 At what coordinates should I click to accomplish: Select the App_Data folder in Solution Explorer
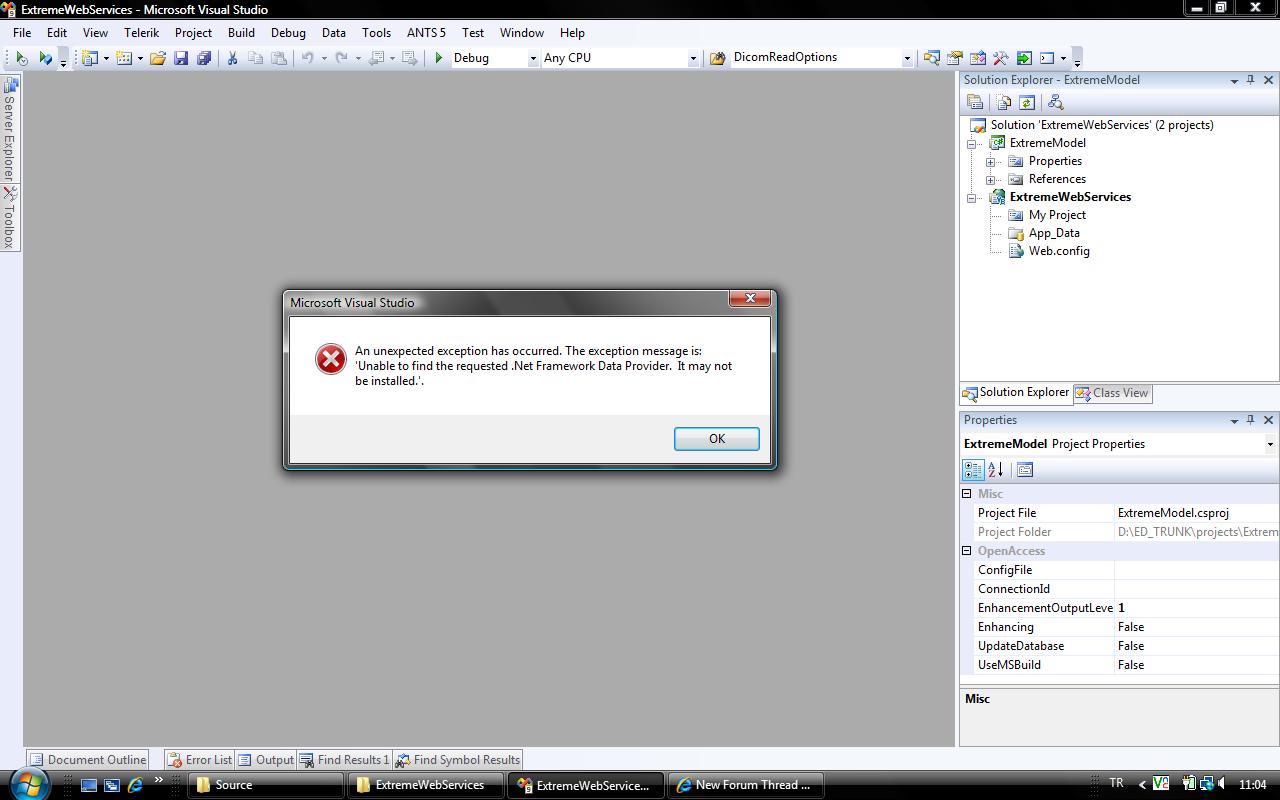(1054, 233)
